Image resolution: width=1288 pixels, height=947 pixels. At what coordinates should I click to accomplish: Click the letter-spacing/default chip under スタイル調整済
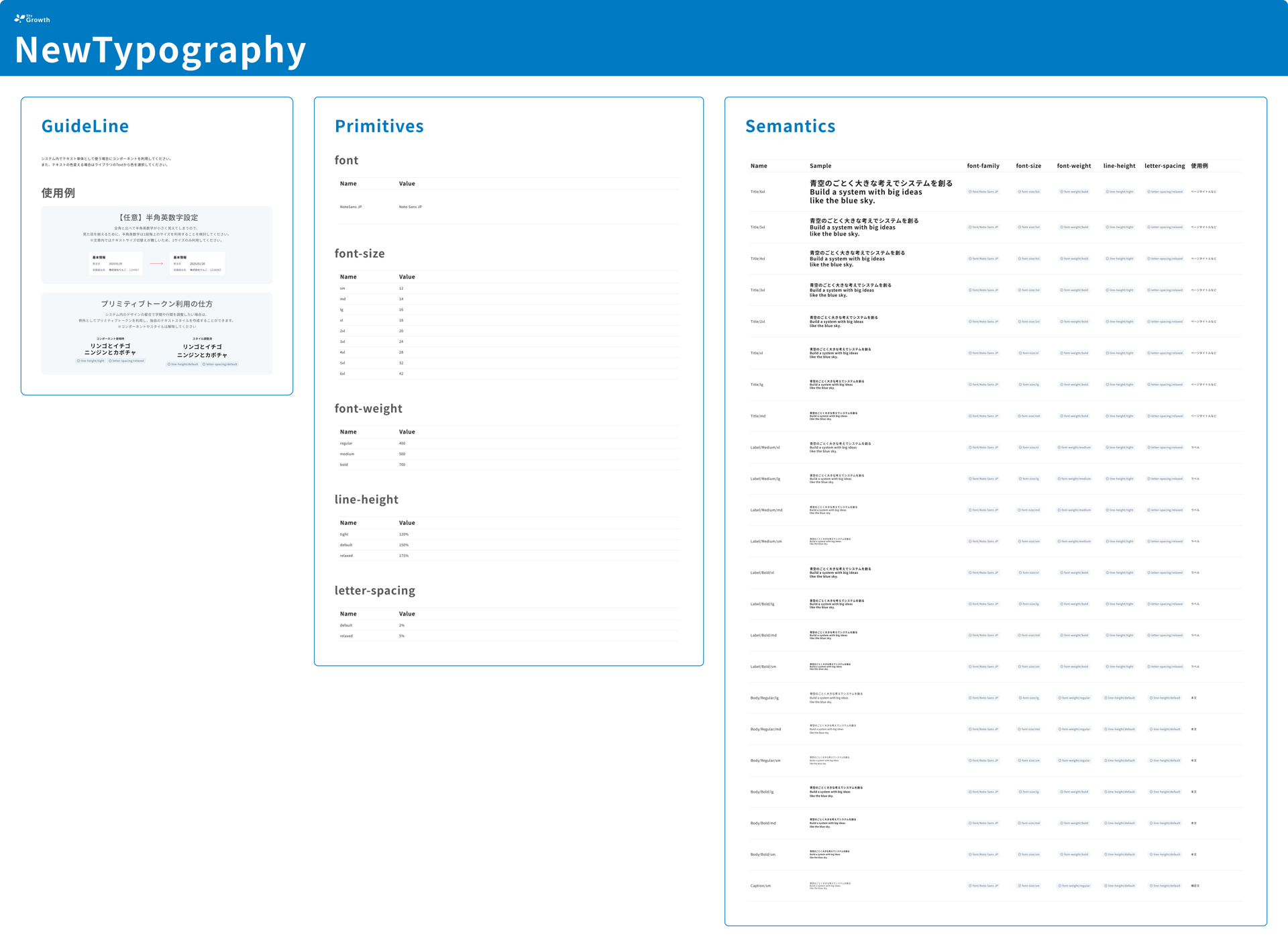[220, 364]
